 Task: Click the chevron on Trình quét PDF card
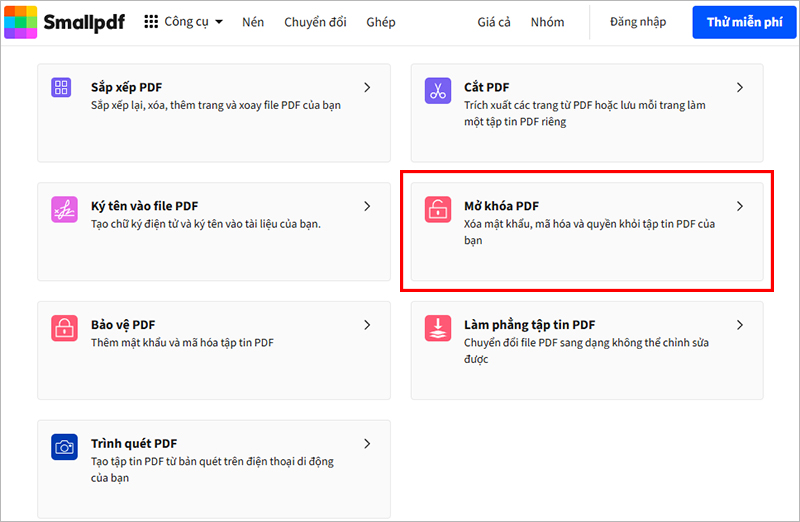click(367, 444)
